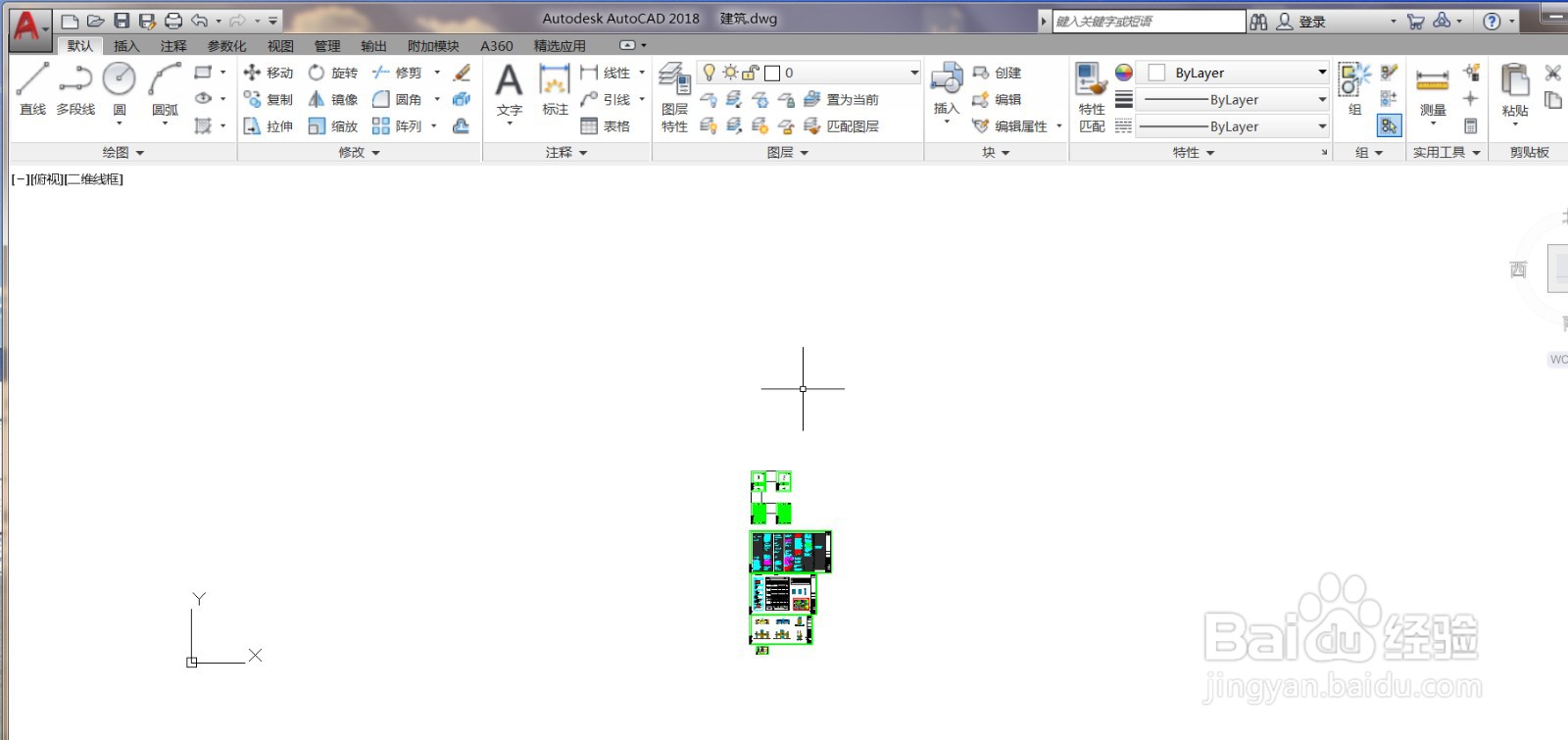Open the bottom ByLayer linetype dropdown
1568x740 pixels.
click(x=1322, y=126)
